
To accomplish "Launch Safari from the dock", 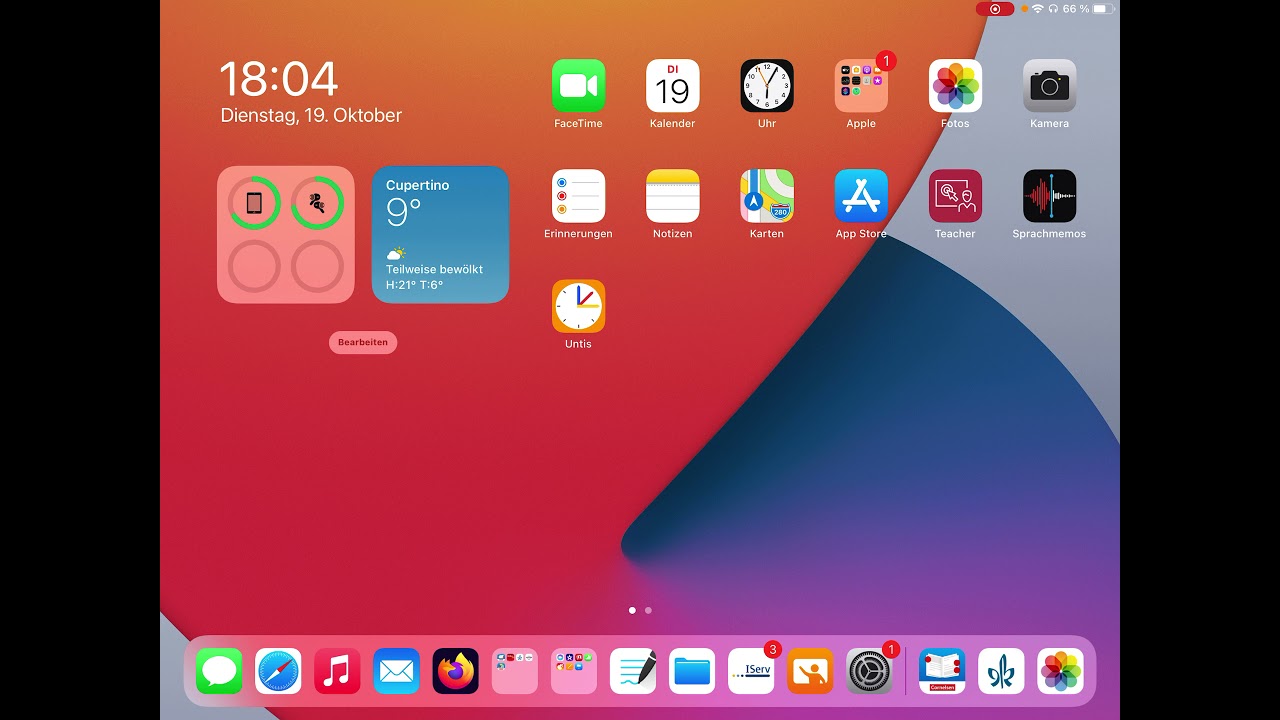I will point(278,671).
